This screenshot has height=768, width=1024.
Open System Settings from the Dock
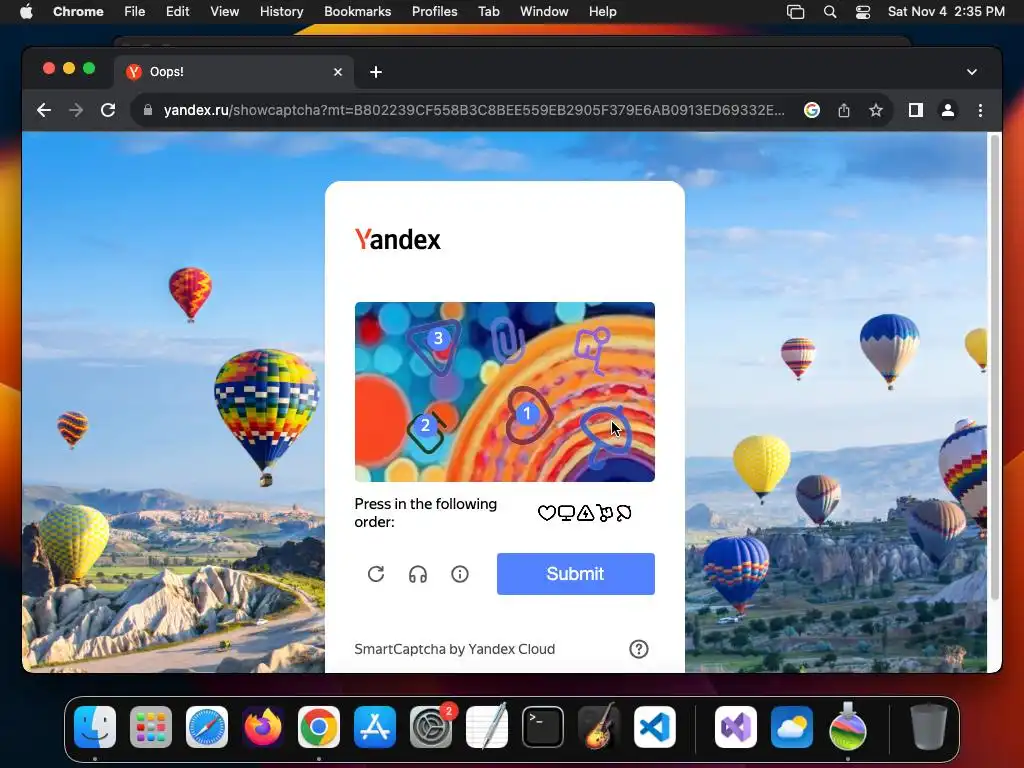point(431,727)
